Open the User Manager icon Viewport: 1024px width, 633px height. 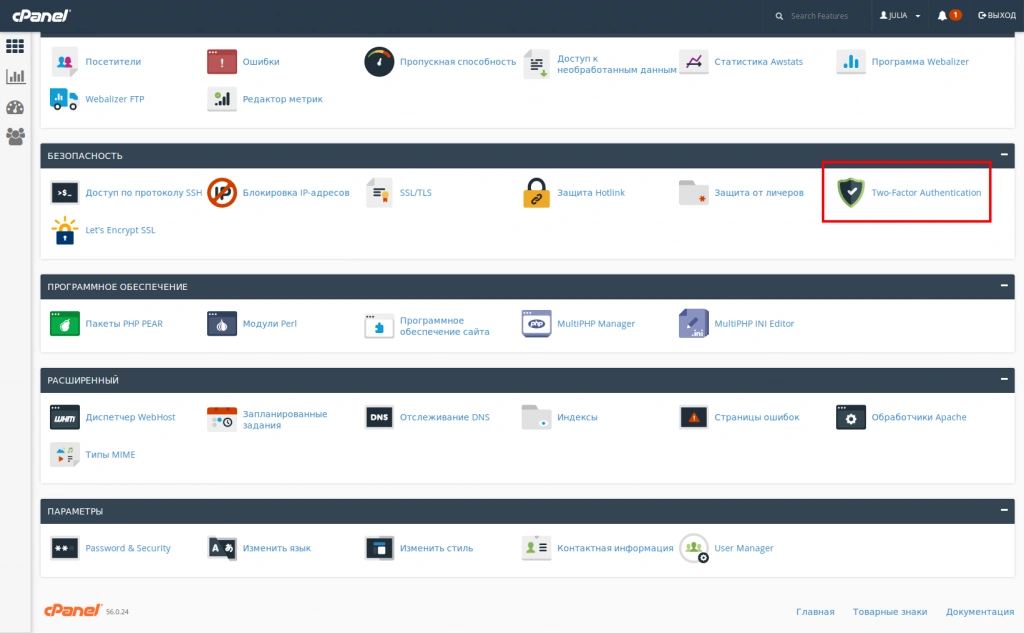click(x=694, y=549)
